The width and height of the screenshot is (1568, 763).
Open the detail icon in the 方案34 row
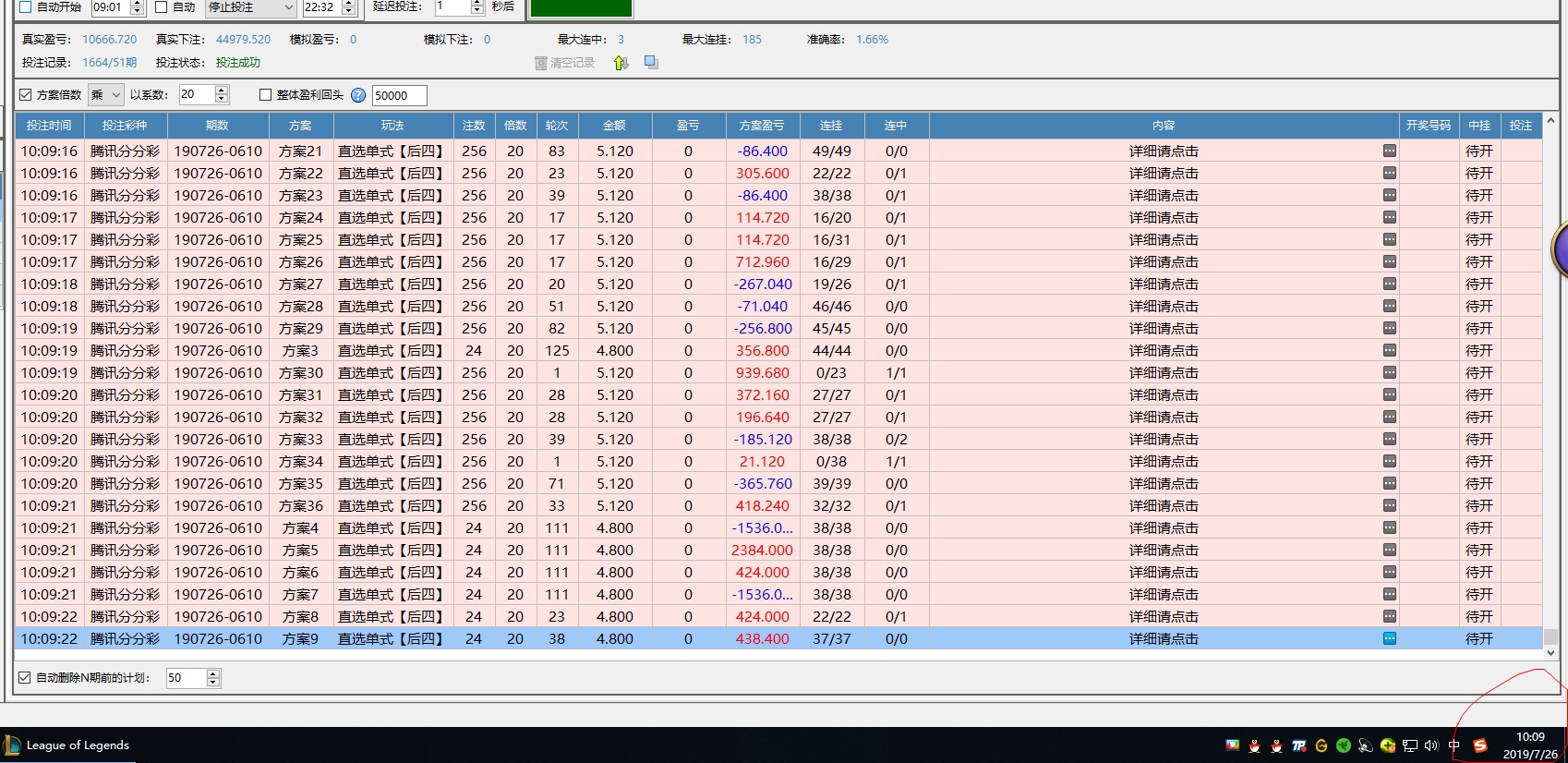(x=1389, y=461)
